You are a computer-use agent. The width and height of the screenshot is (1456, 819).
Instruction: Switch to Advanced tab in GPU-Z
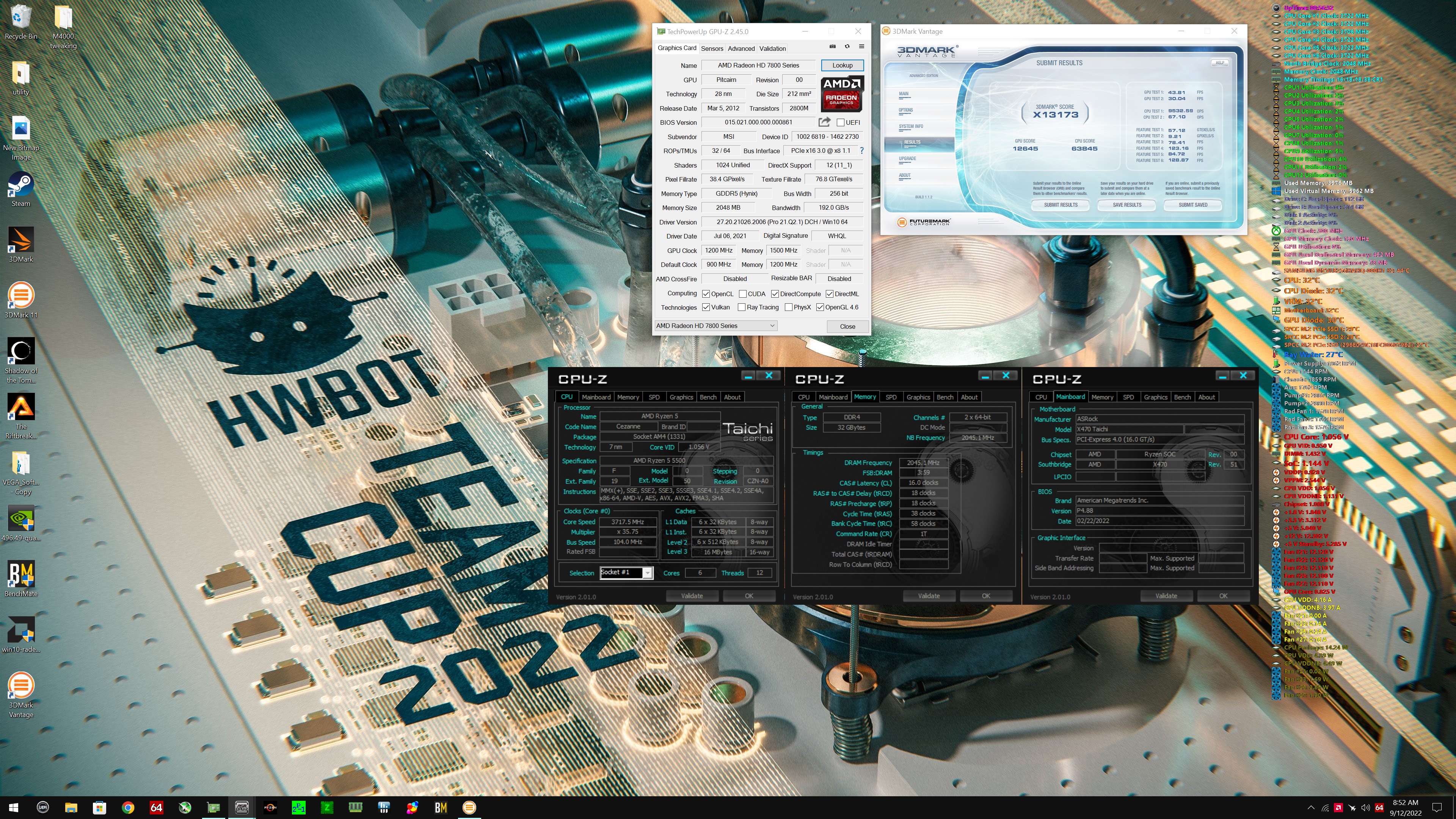click(741, 49)
